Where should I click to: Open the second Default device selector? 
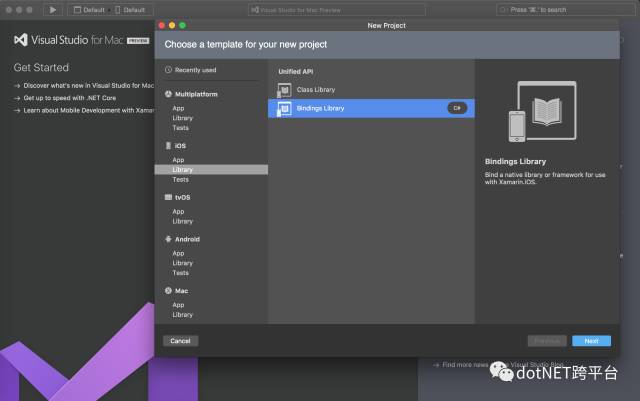pyautogui.click(x=130, y=10)
